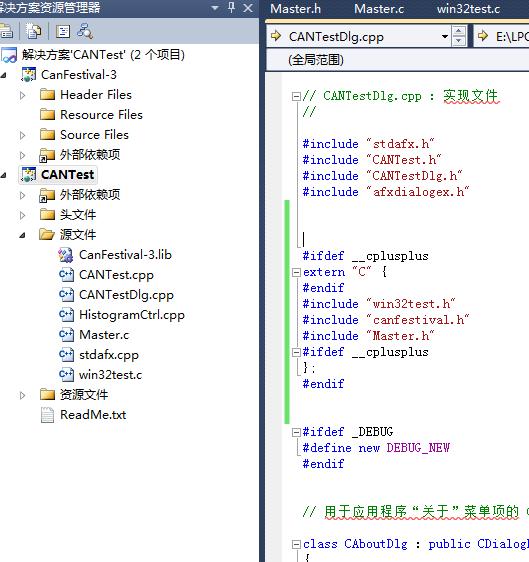Click the navigation bar stepper up arrow

pos(459,31)
